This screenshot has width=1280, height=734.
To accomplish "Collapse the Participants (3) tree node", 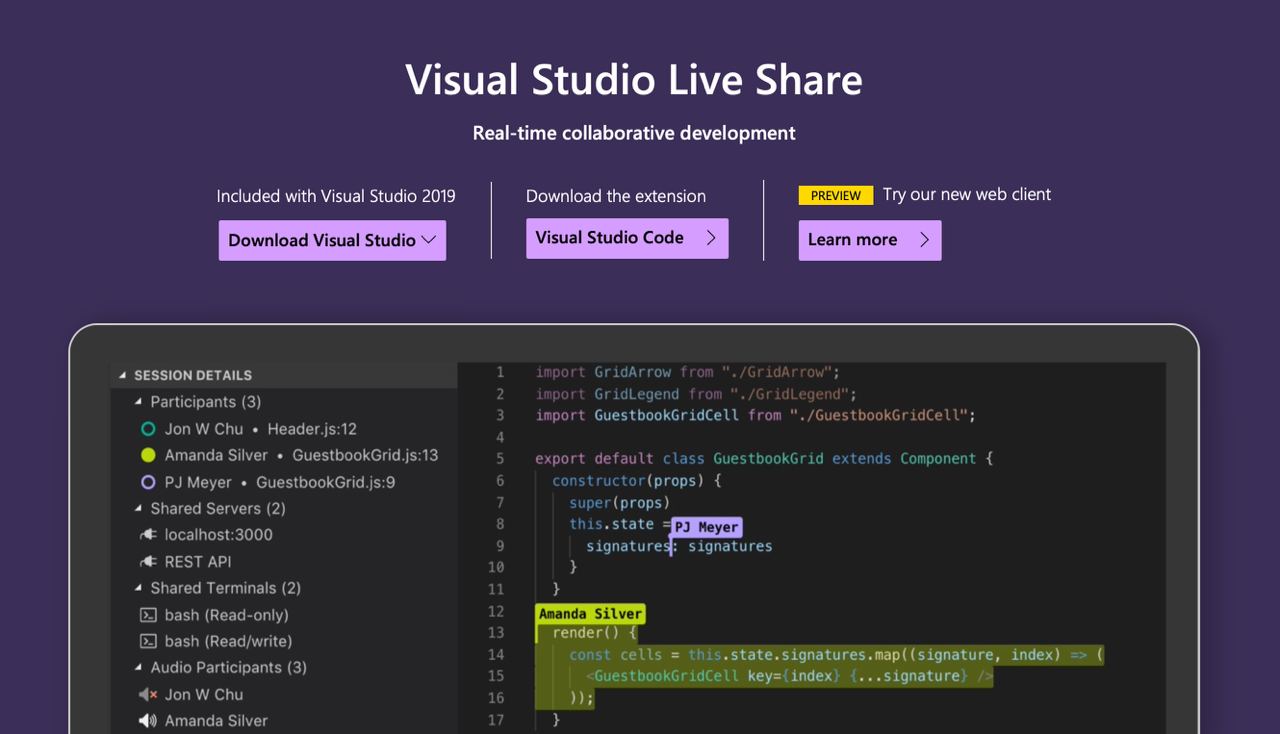I will click(139, 402).
